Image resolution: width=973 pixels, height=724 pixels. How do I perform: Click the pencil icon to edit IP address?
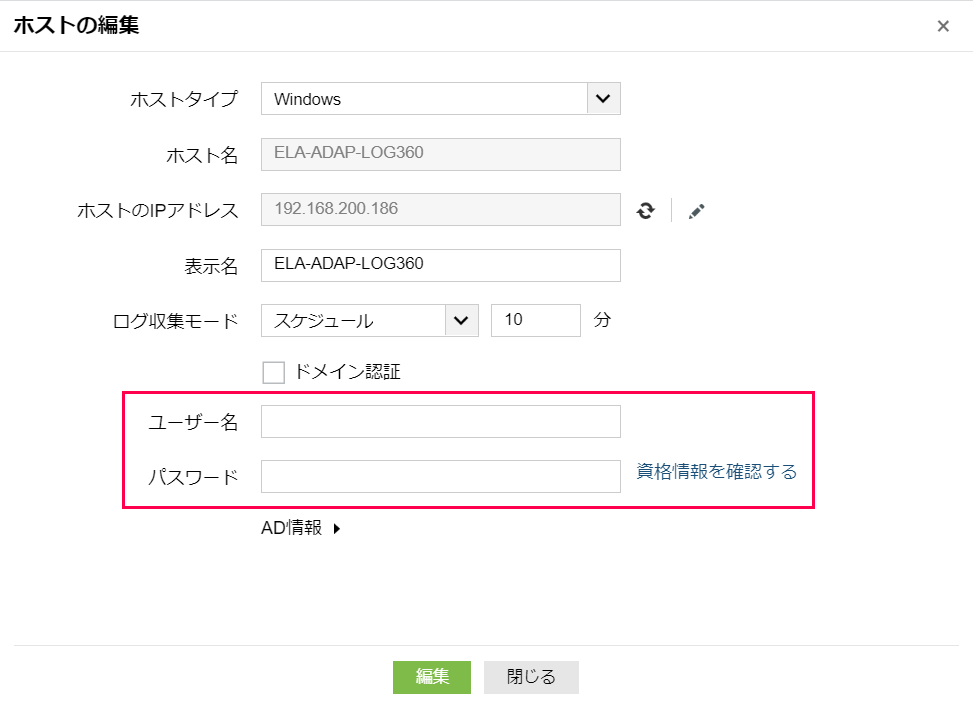(697, 211)
